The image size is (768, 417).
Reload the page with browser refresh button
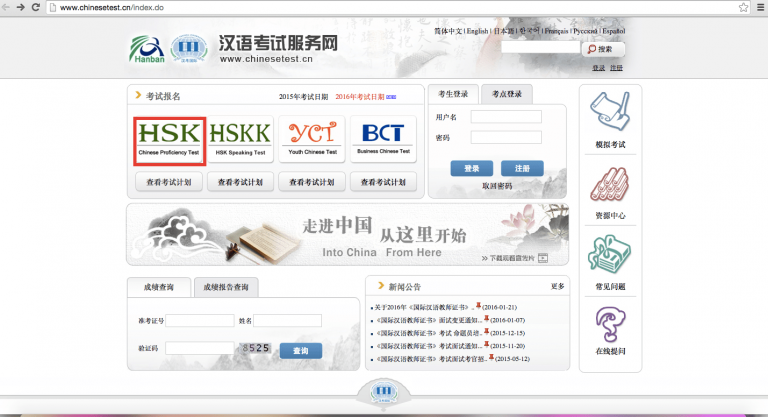(x=36, y=7)
